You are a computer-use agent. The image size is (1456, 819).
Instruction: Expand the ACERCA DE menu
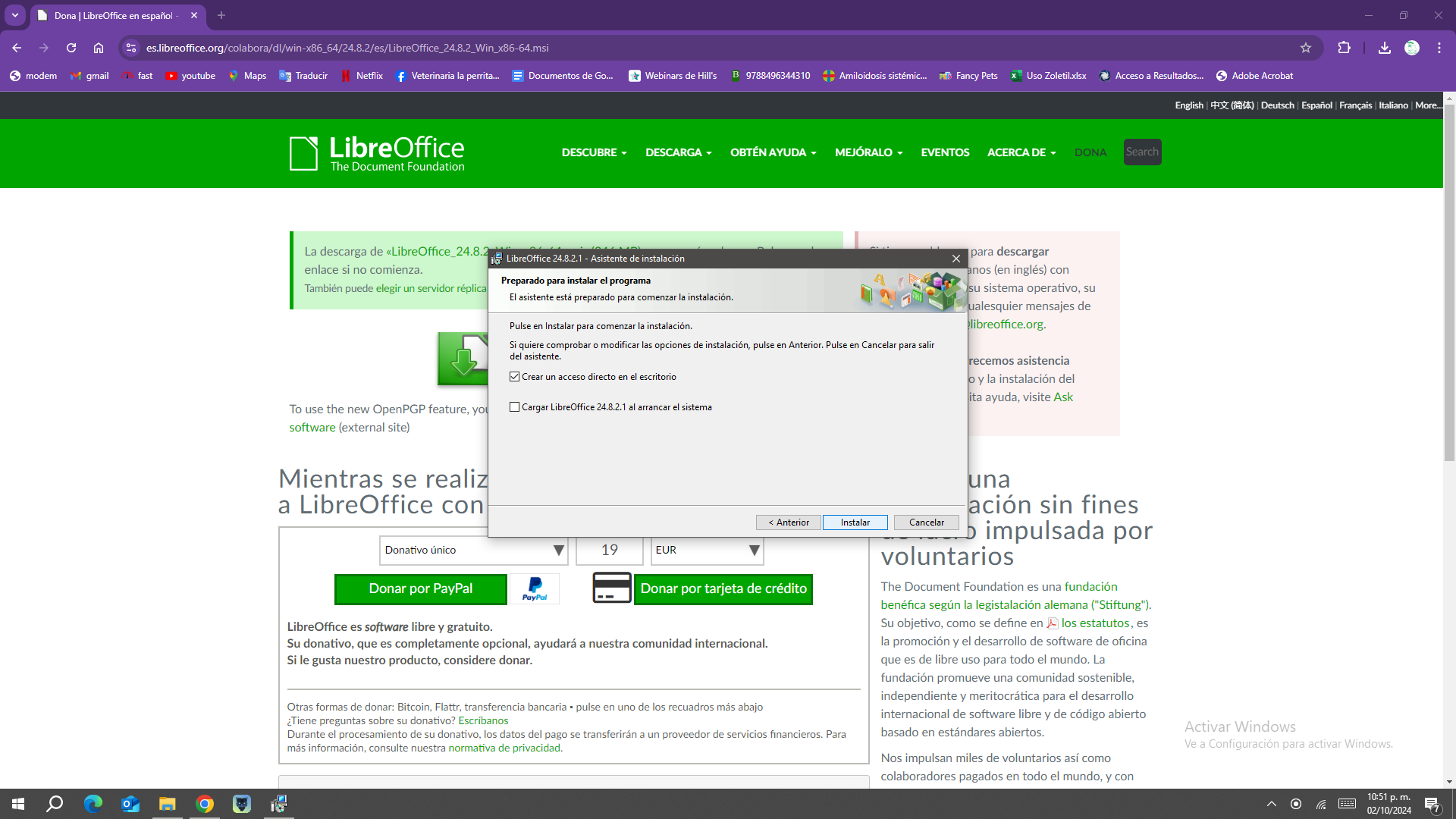click(x=1021, y=152)
